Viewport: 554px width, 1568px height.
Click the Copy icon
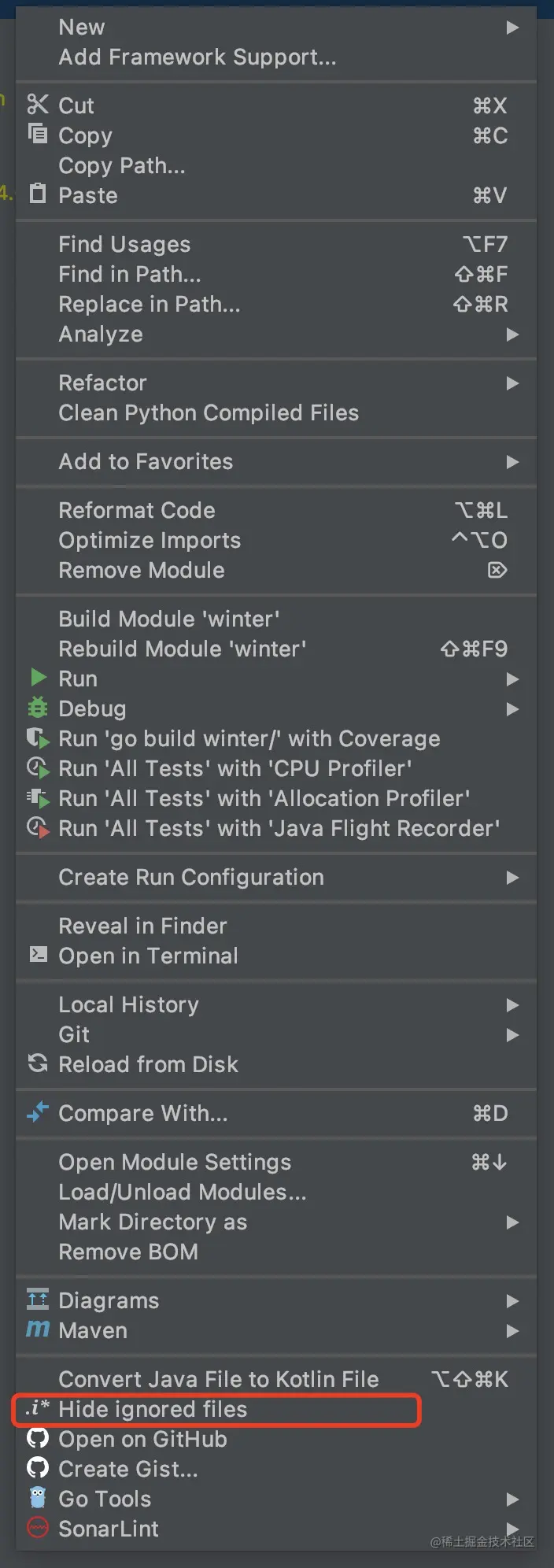(37, 134)
